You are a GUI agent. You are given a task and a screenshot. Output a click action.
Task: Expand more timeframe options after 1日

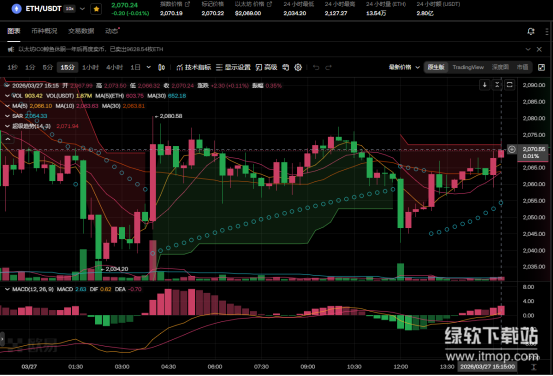click(149, 67)
